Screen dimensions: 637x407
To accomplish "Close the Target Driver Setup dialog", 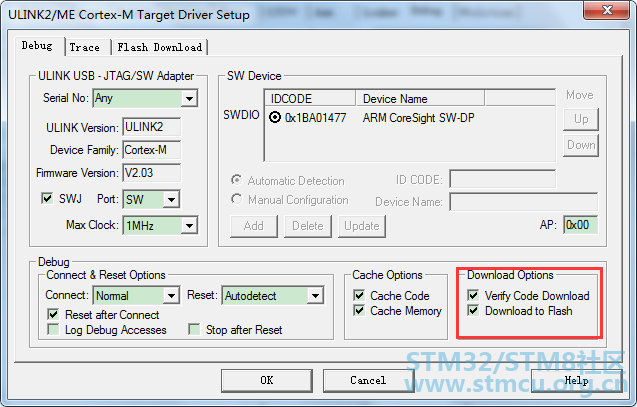I will (x=607, y=10).
